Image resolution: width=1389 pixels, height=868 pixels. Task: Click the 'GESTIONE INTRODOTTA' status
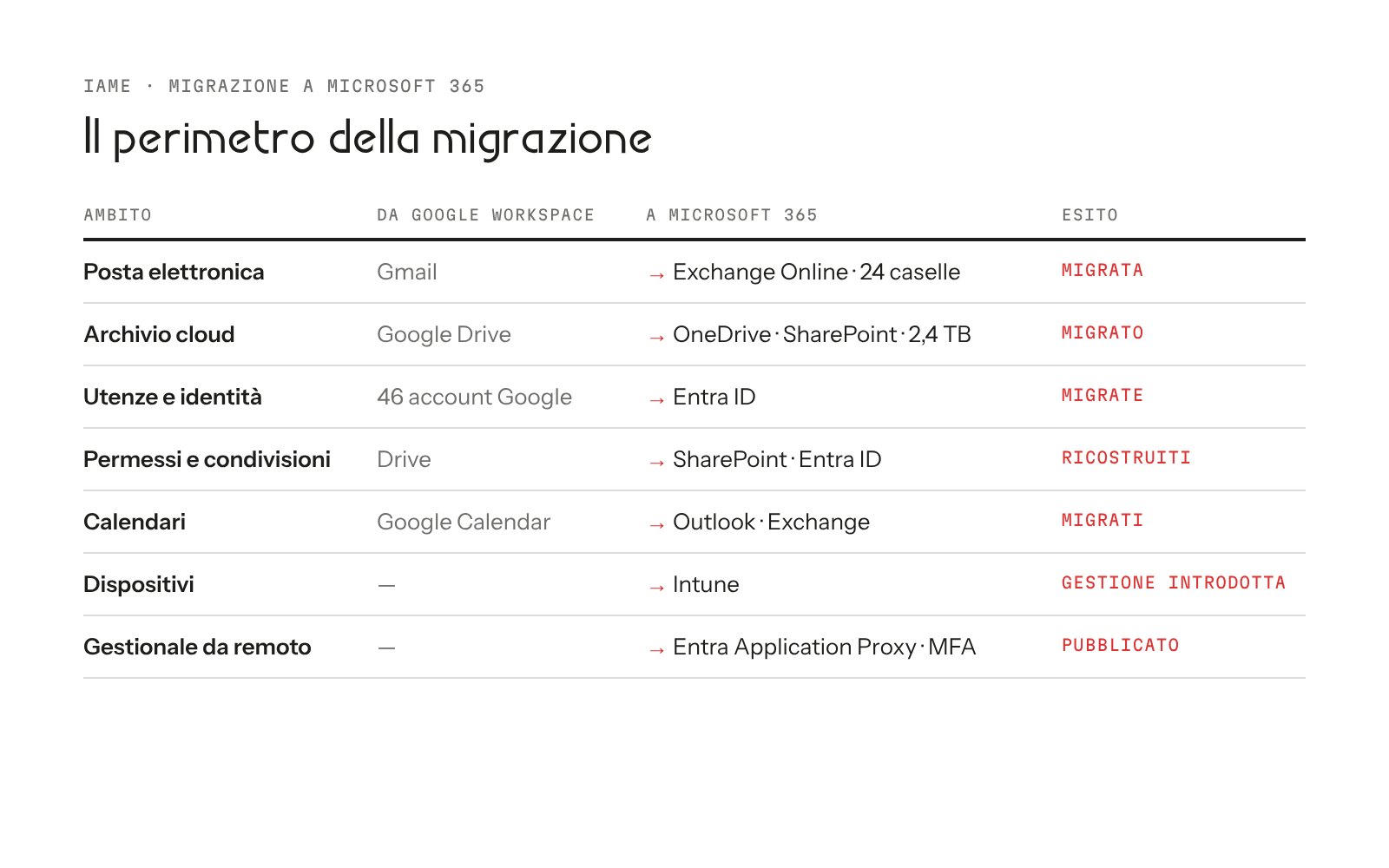(1174, 582)
